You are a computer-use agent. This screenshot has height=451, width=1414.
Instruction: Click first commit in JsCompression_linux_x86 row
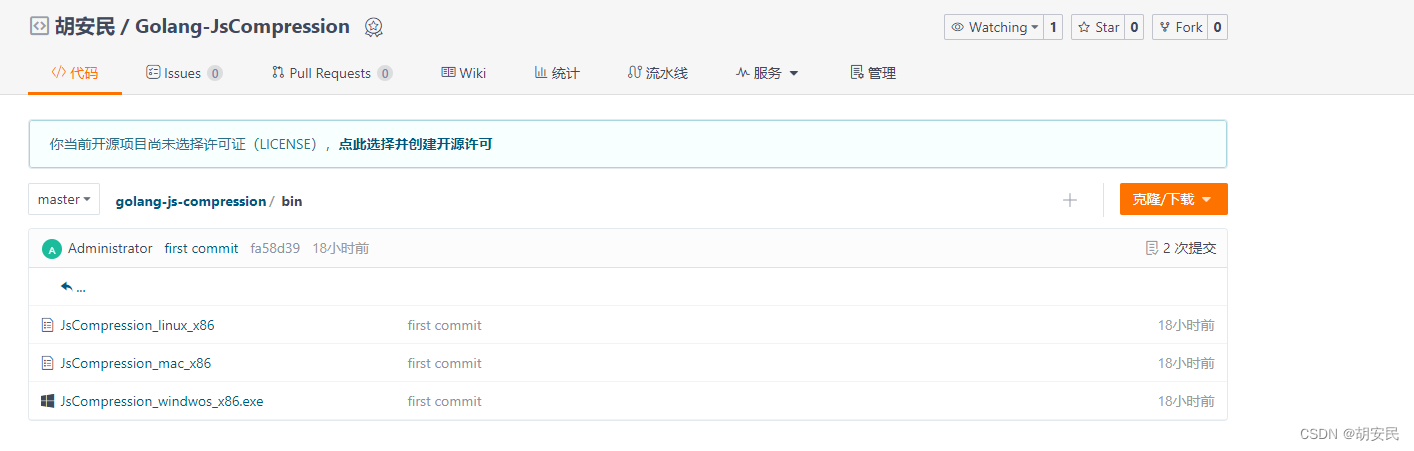click(x=444, y=325)
